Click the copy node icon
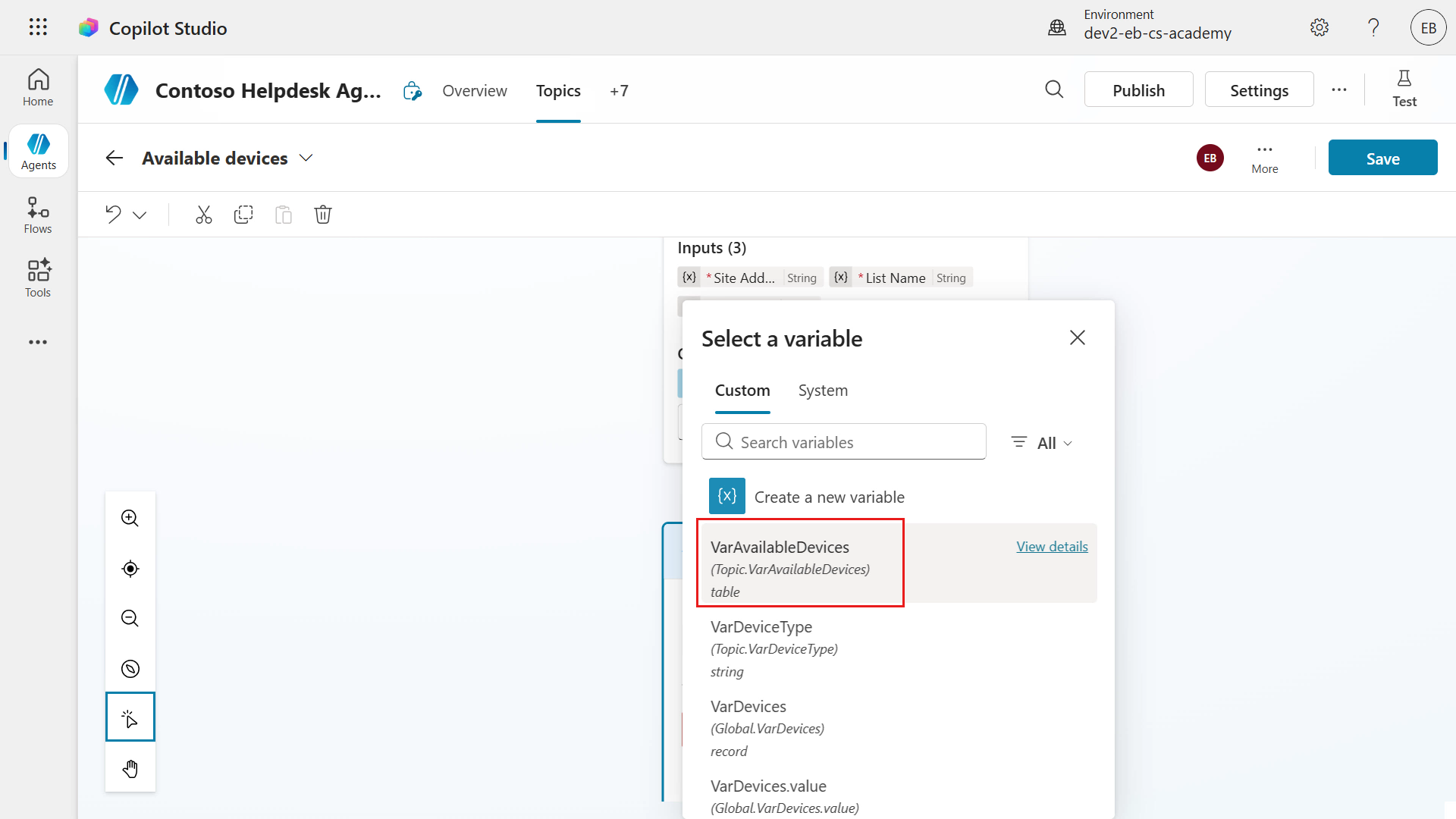This screenshot has width=1456, height=819. click(243, 215)
